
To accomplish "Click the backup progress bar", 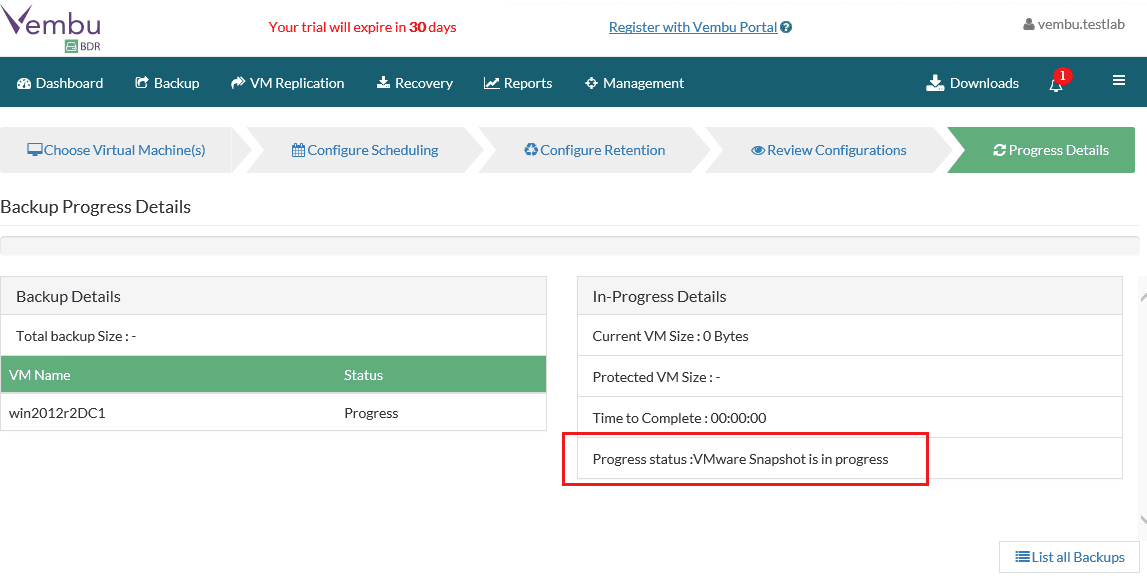I will pos(569,246).
